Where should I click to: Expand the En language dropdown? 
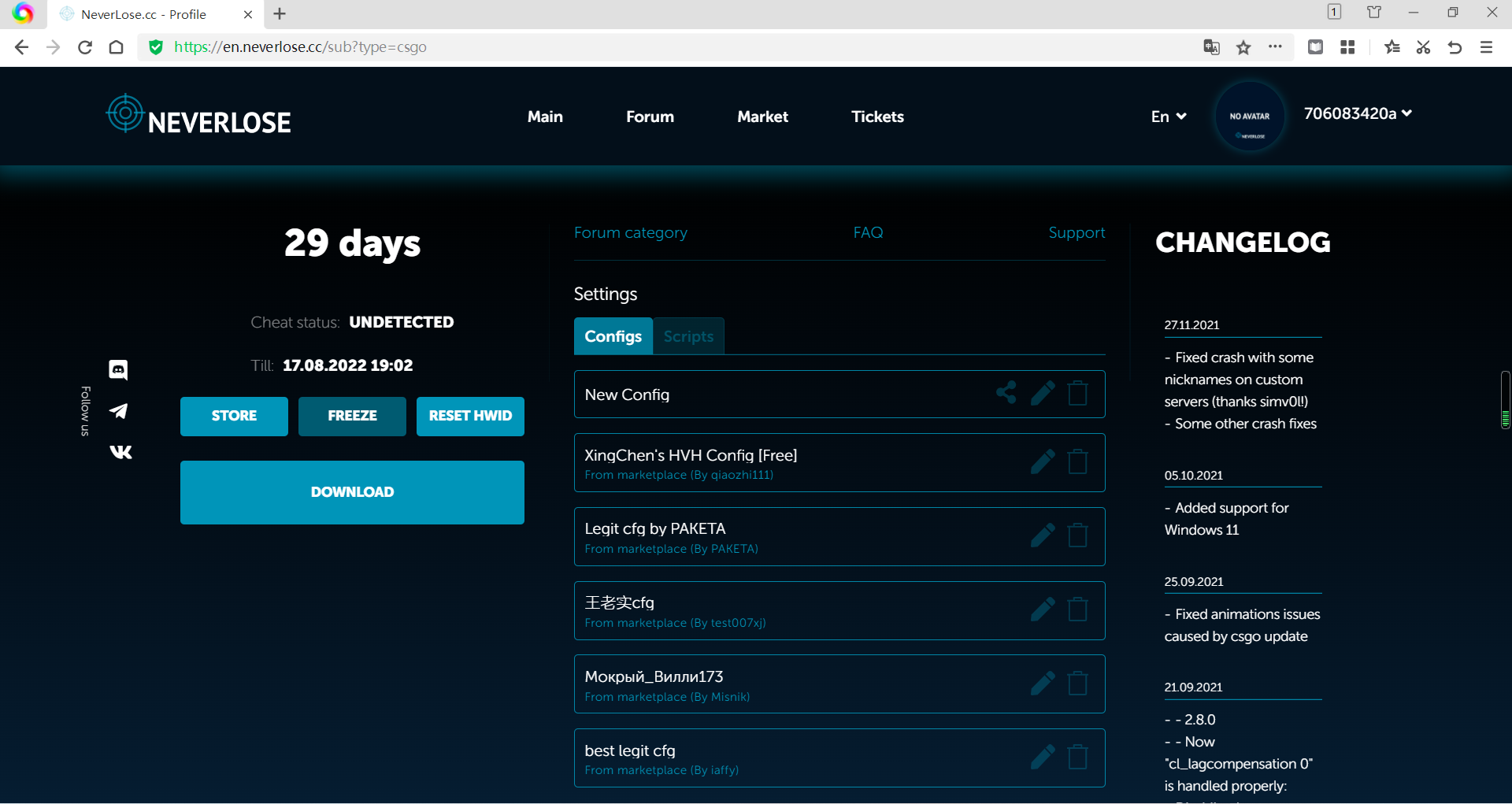(x=1169, y=117)
